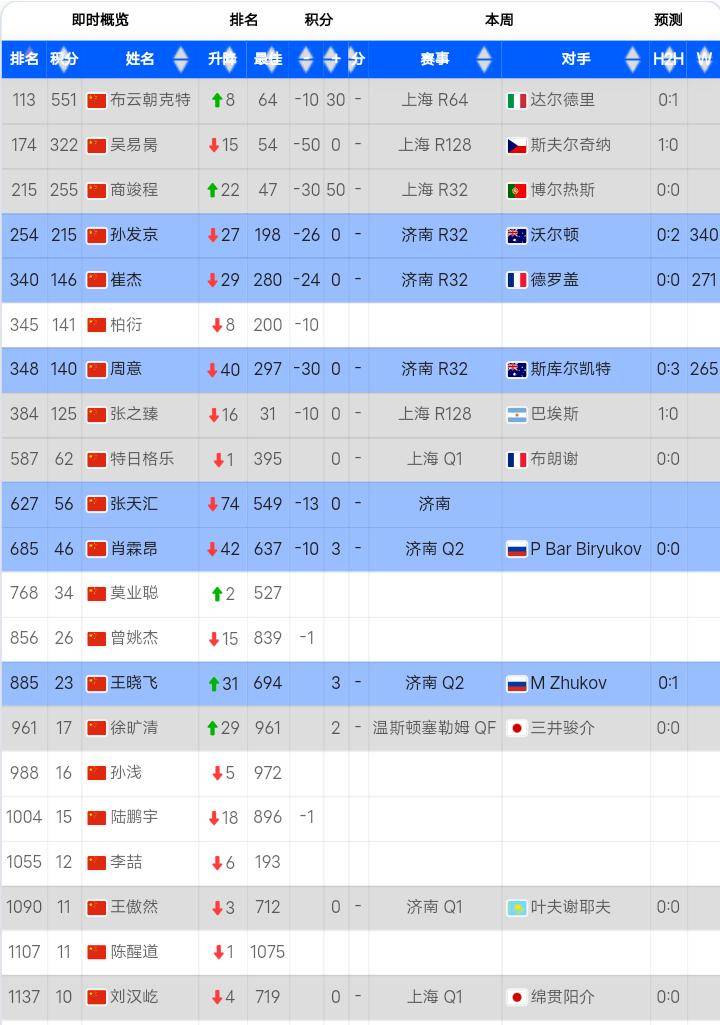Open the 预测 section tab
This screenshot has width=720, height=1025.
(x=668, y=19)
